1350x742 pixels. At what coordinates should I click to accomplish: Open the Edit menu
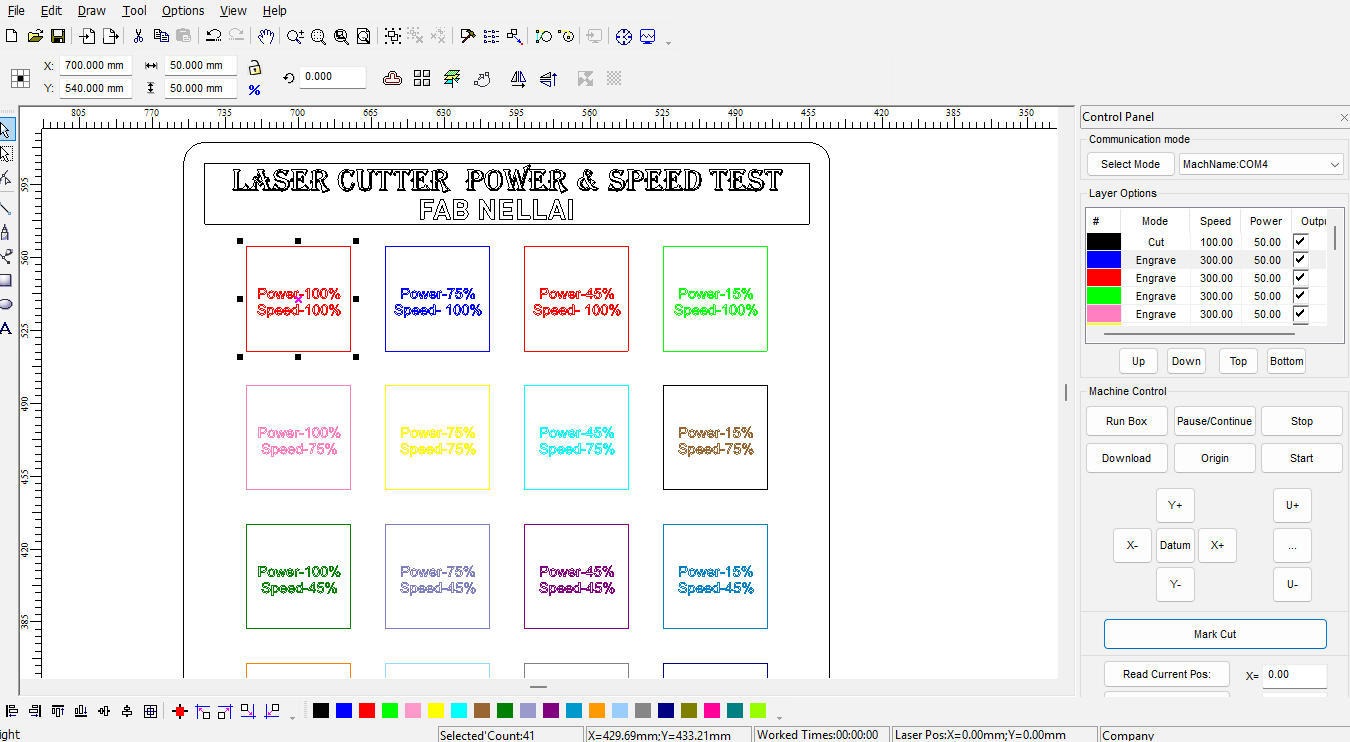click(52, 11)
